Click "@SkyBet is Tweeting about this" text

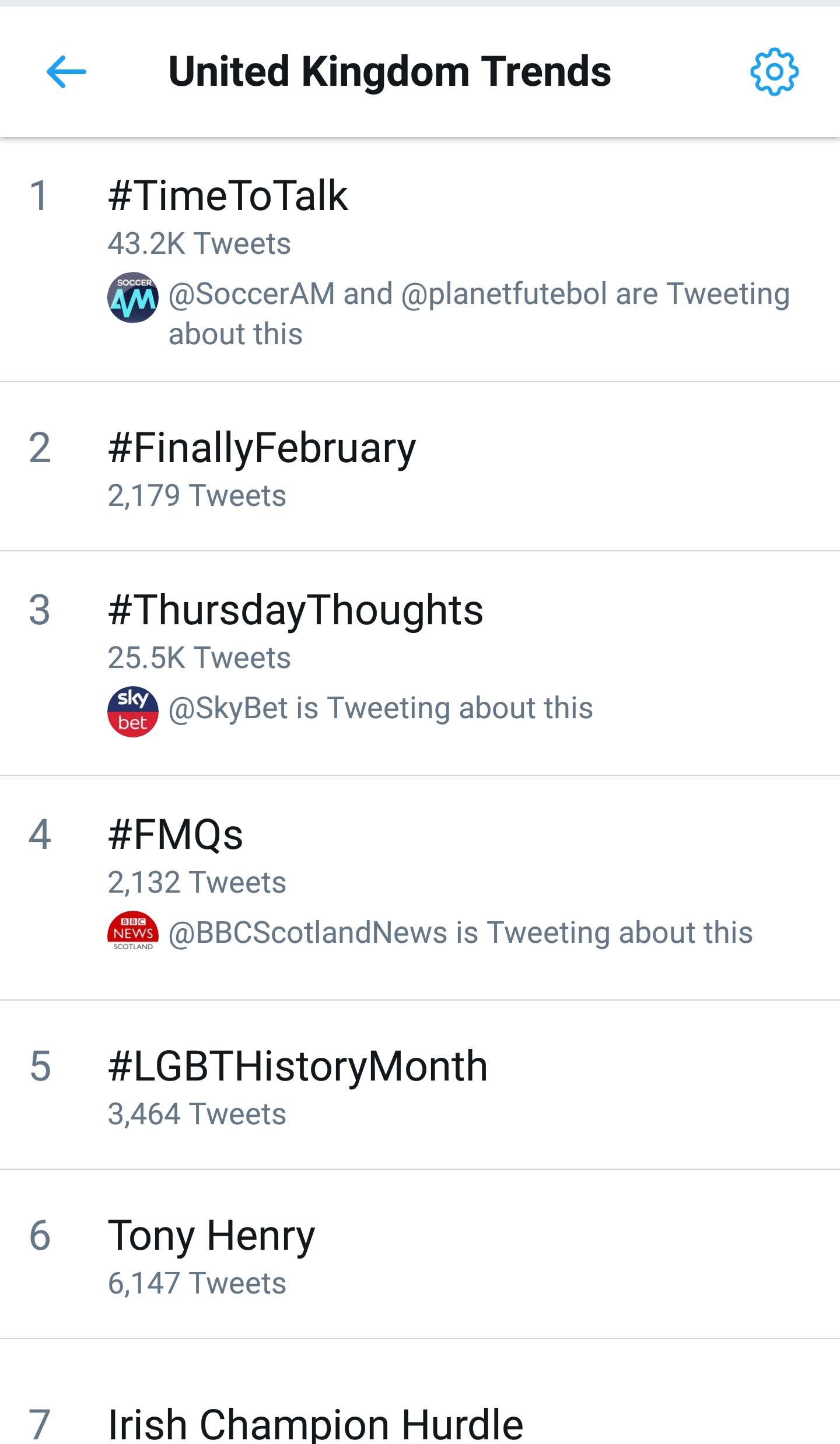380,709
